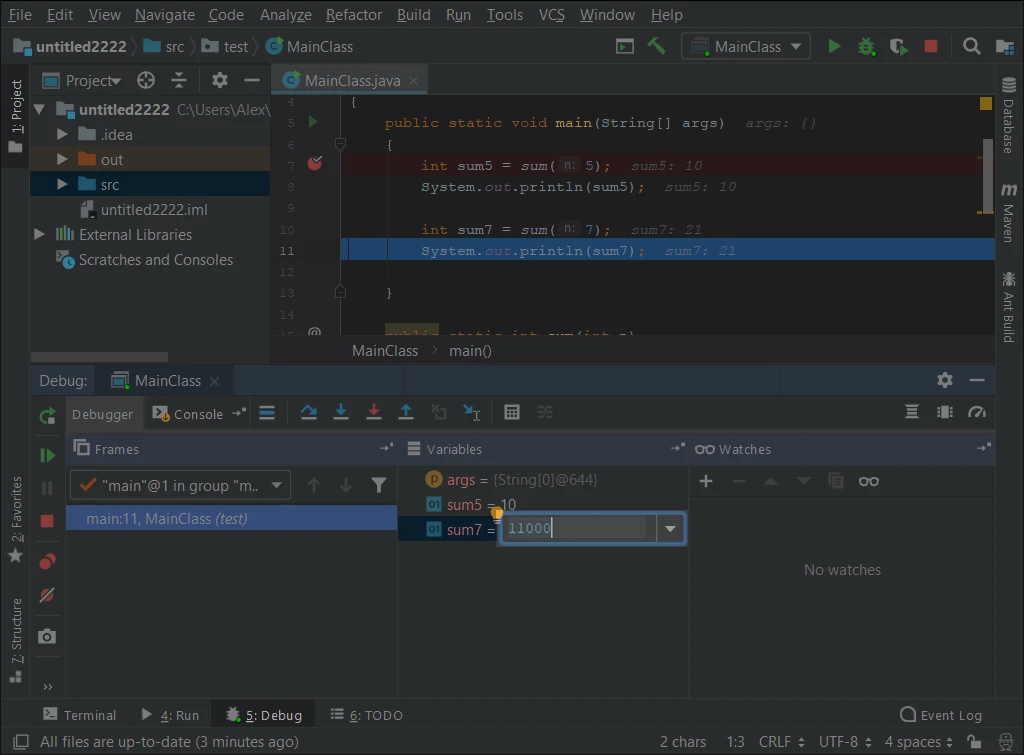Open View Breakpoints red circles icon
The height and width of the screenshot is (755, 1024).
[47, 562]
